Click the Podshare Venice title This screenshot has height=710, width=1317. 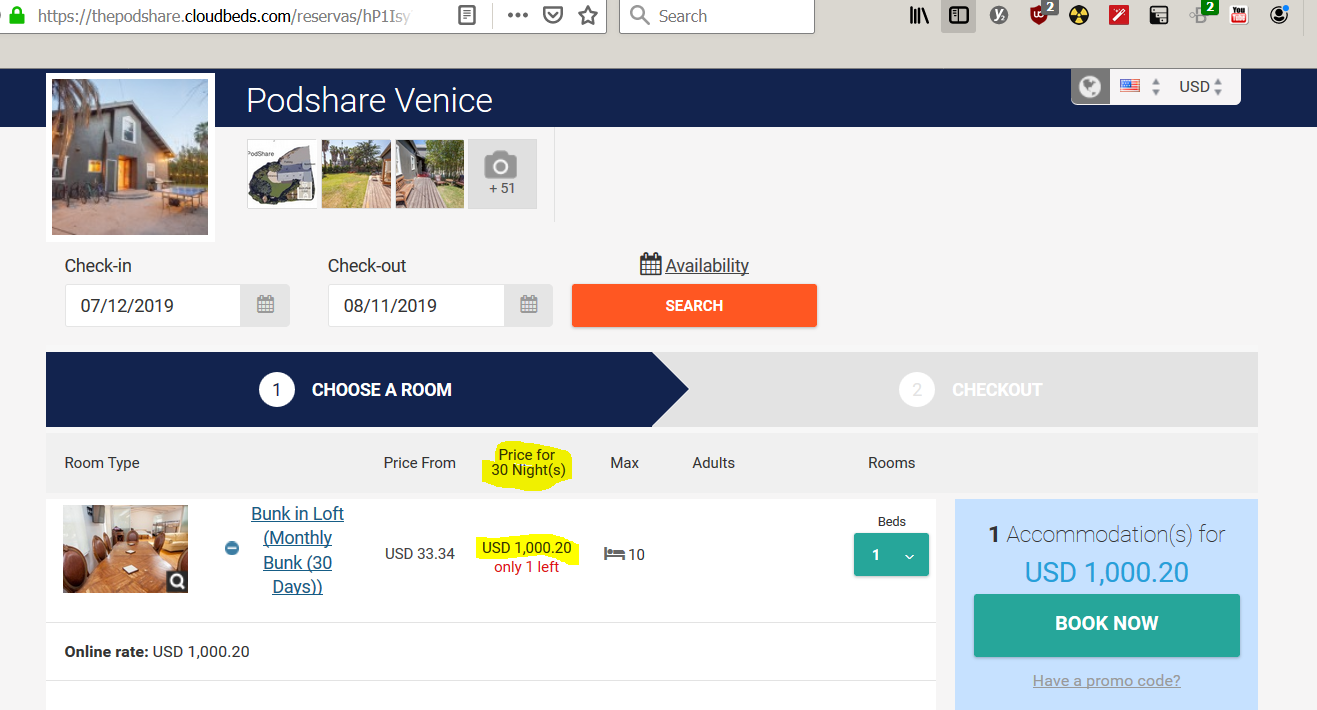(x=369, y=101)
